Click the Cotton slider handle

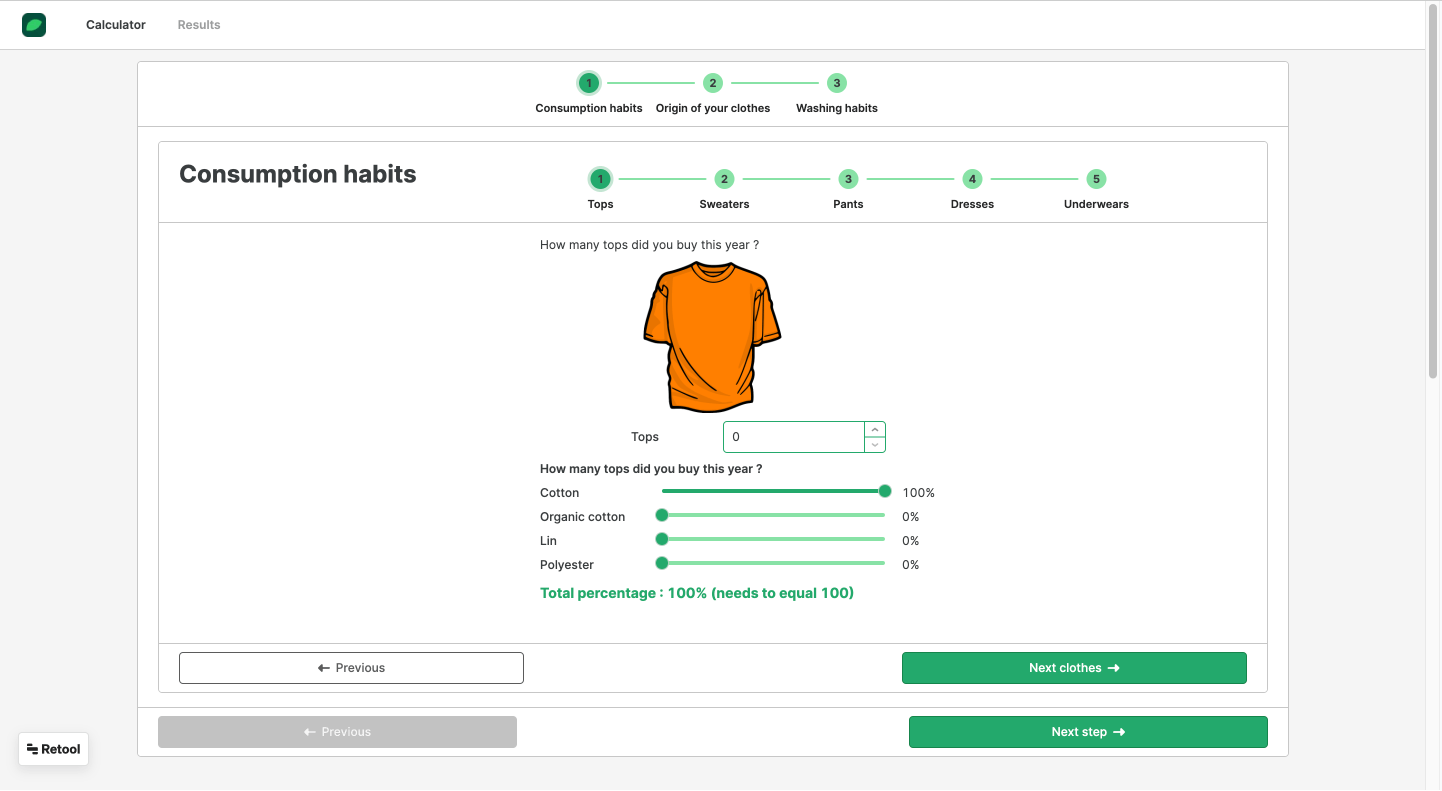pyautogui.click(x=885, y=491)
